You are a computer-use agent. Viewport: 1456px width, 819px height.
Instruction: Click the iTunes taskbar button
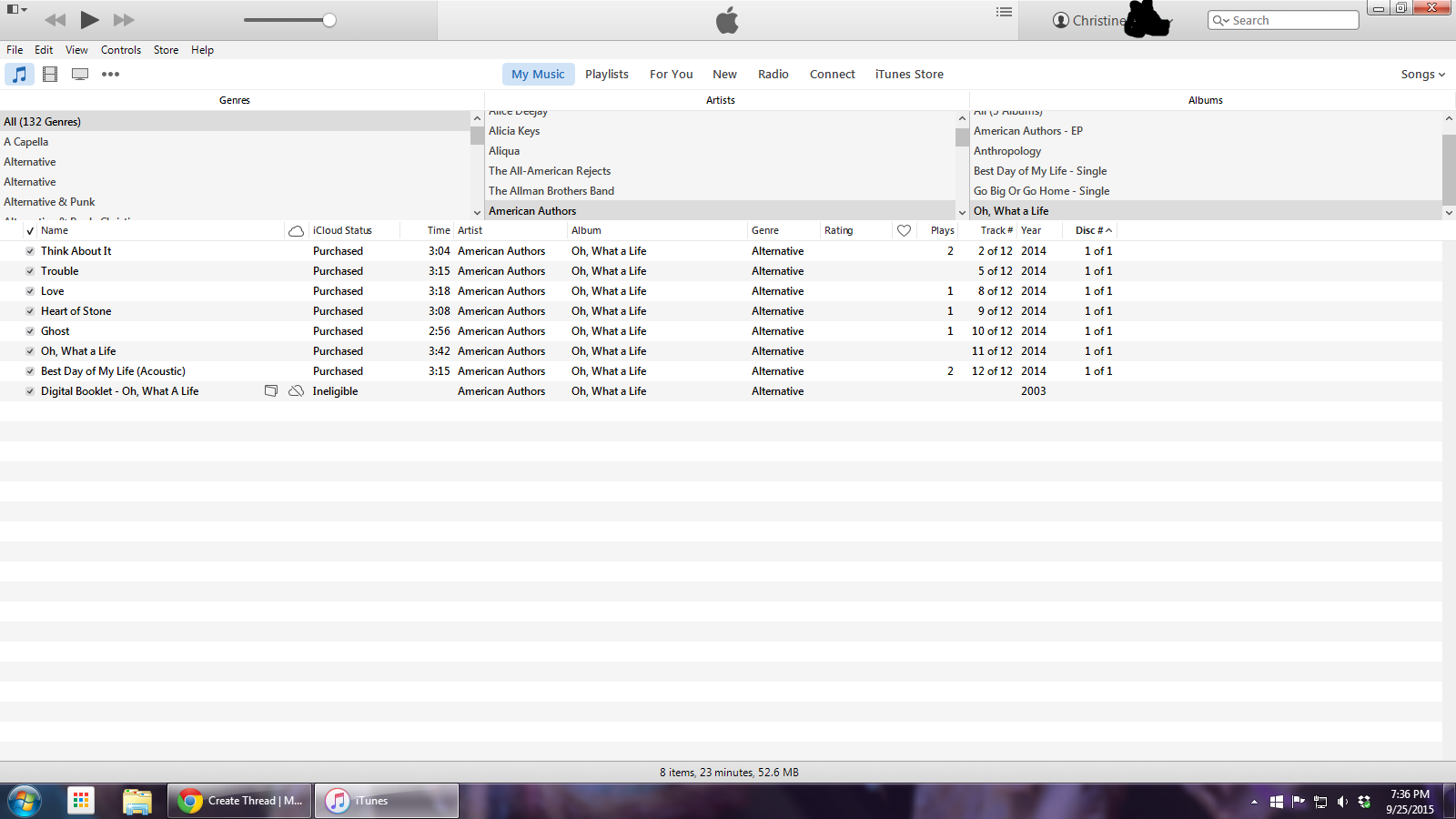pyautogui.click(x=387, y=801)
